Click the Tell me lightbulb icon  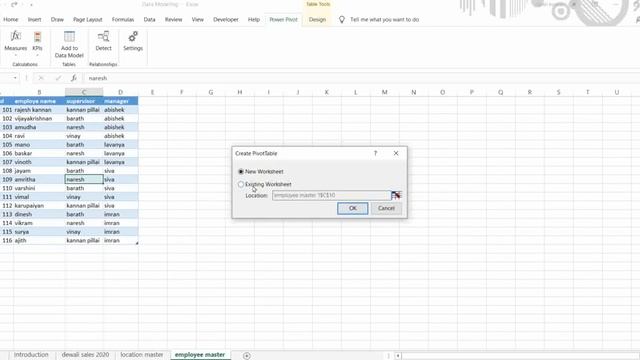342,20
